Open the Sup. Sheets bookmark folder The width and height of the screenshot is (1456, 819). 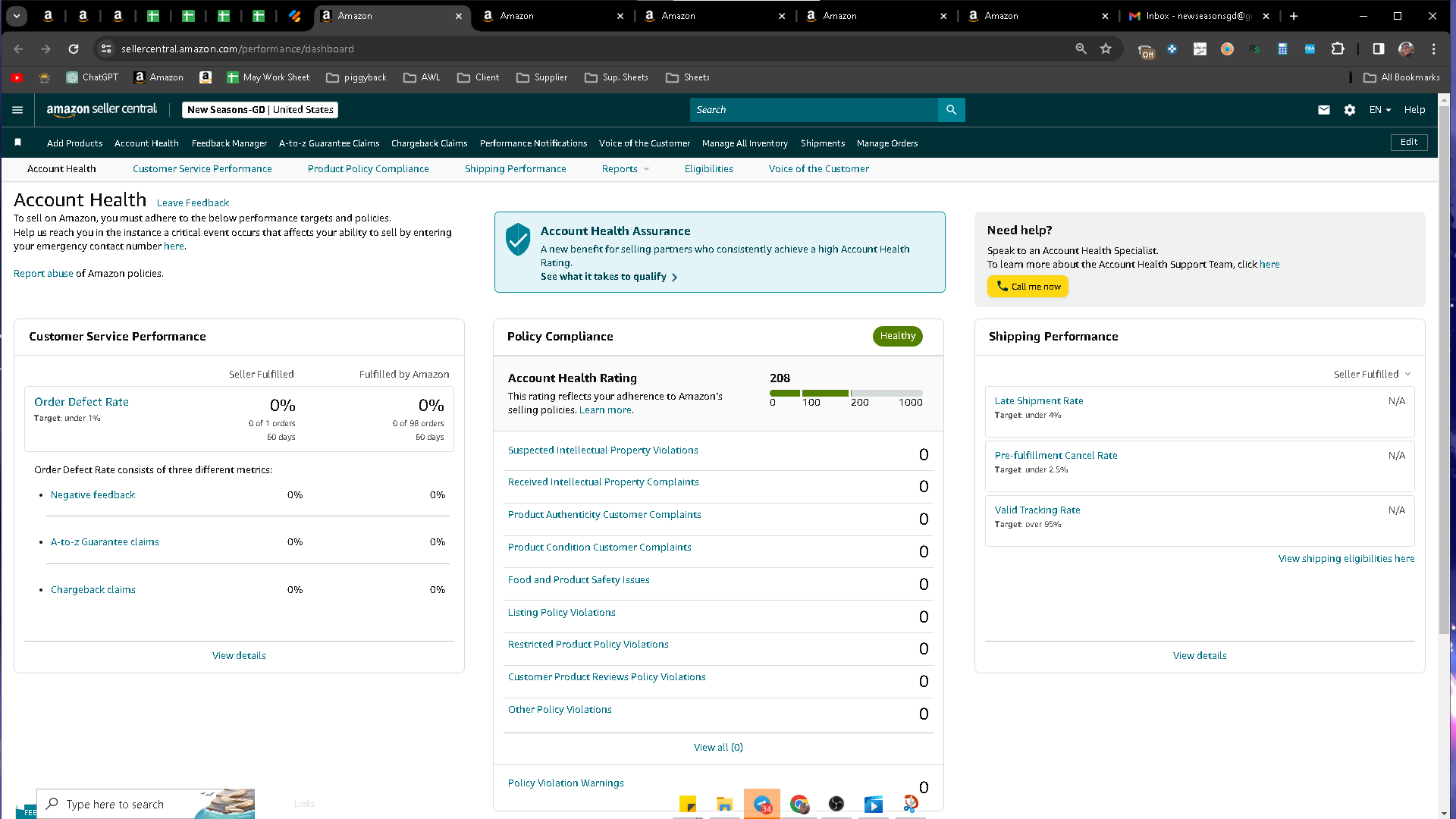coord(617,77)
